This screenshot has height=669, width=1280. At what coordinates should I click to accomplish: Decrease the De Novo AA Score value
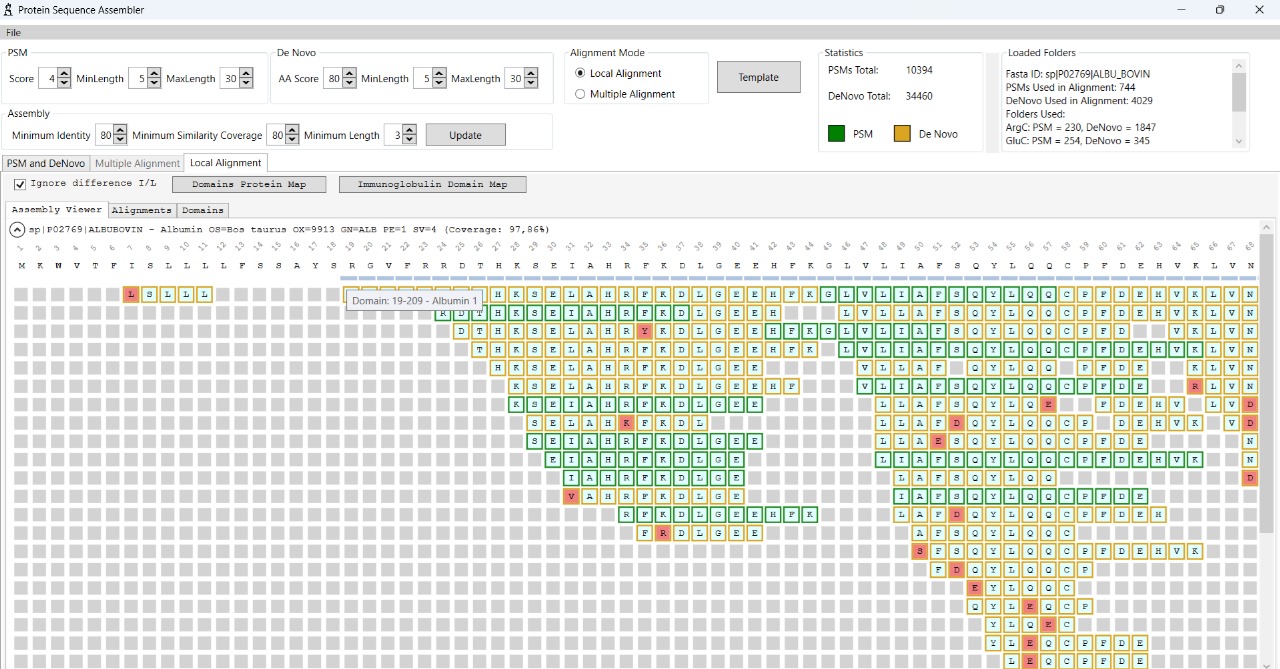click(349, 83)
